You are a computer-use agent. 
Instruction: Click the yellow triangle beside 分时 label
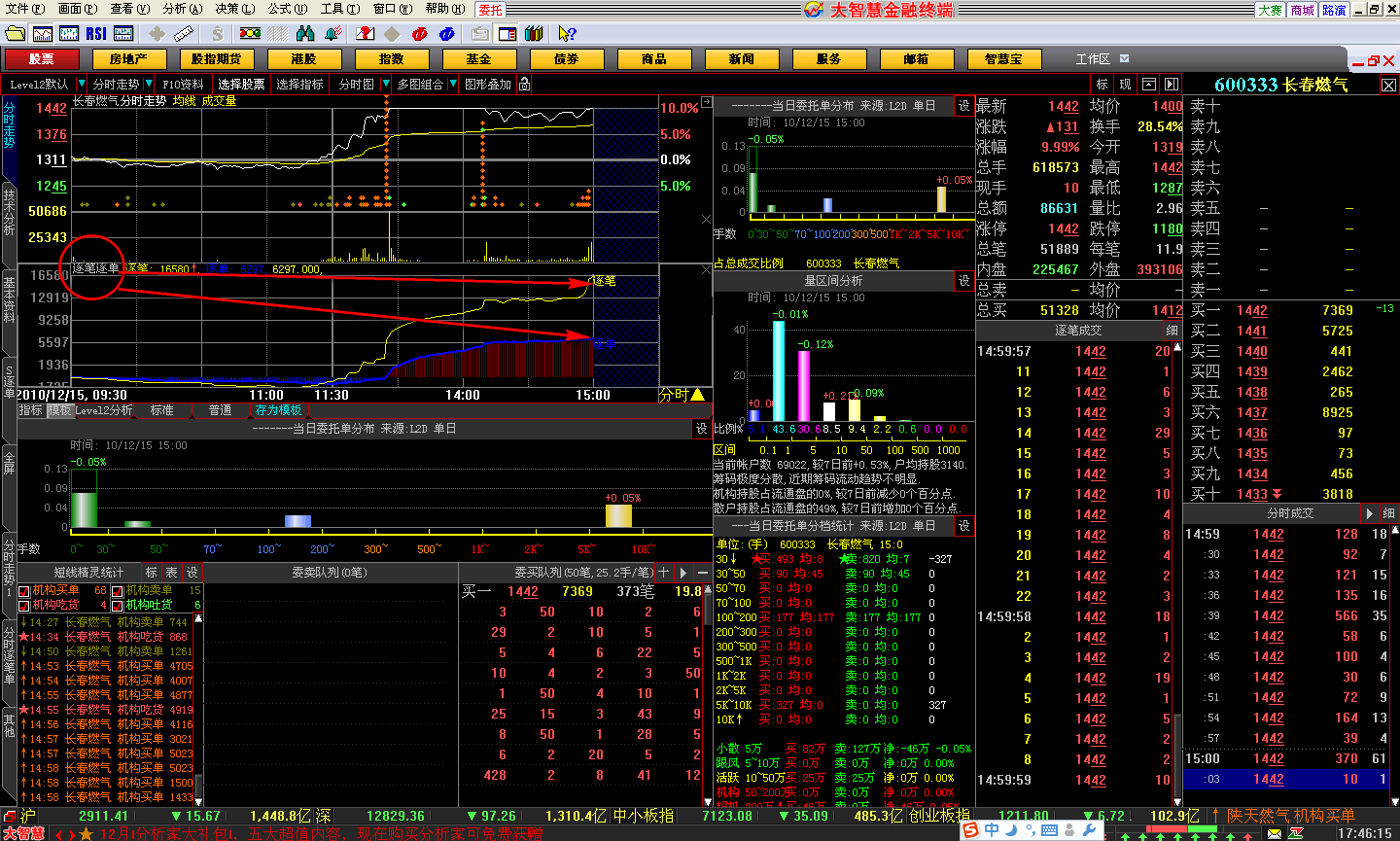697,394
